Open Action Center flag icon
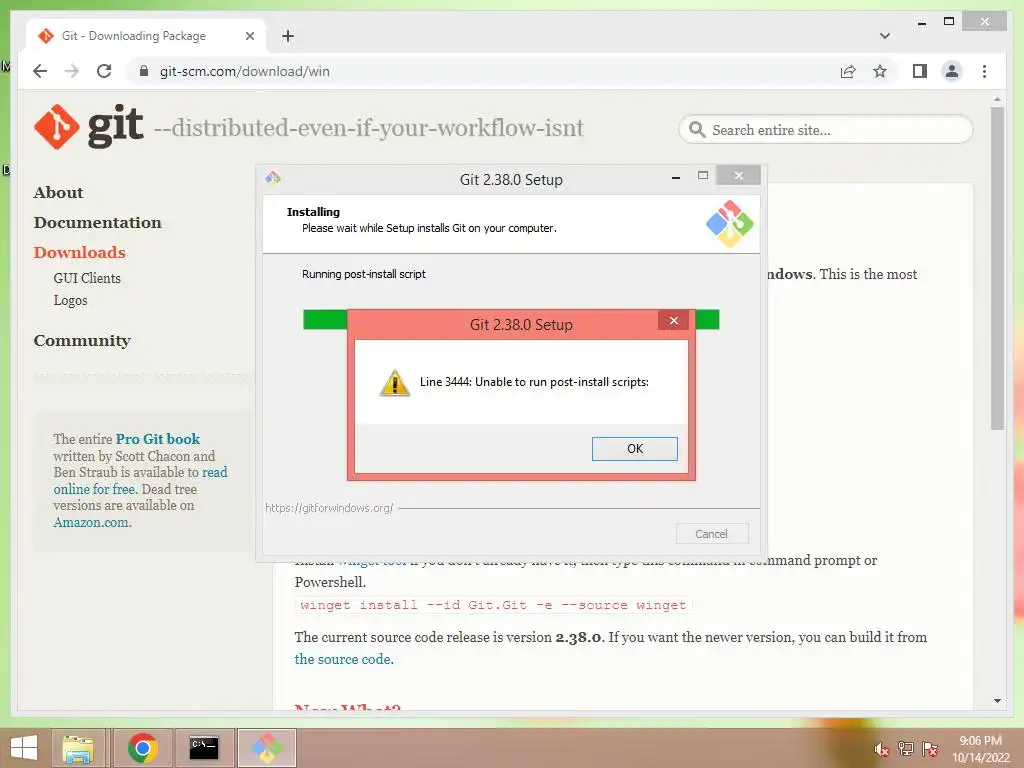Screen dimensions: 1024x768 click(930, 749)
